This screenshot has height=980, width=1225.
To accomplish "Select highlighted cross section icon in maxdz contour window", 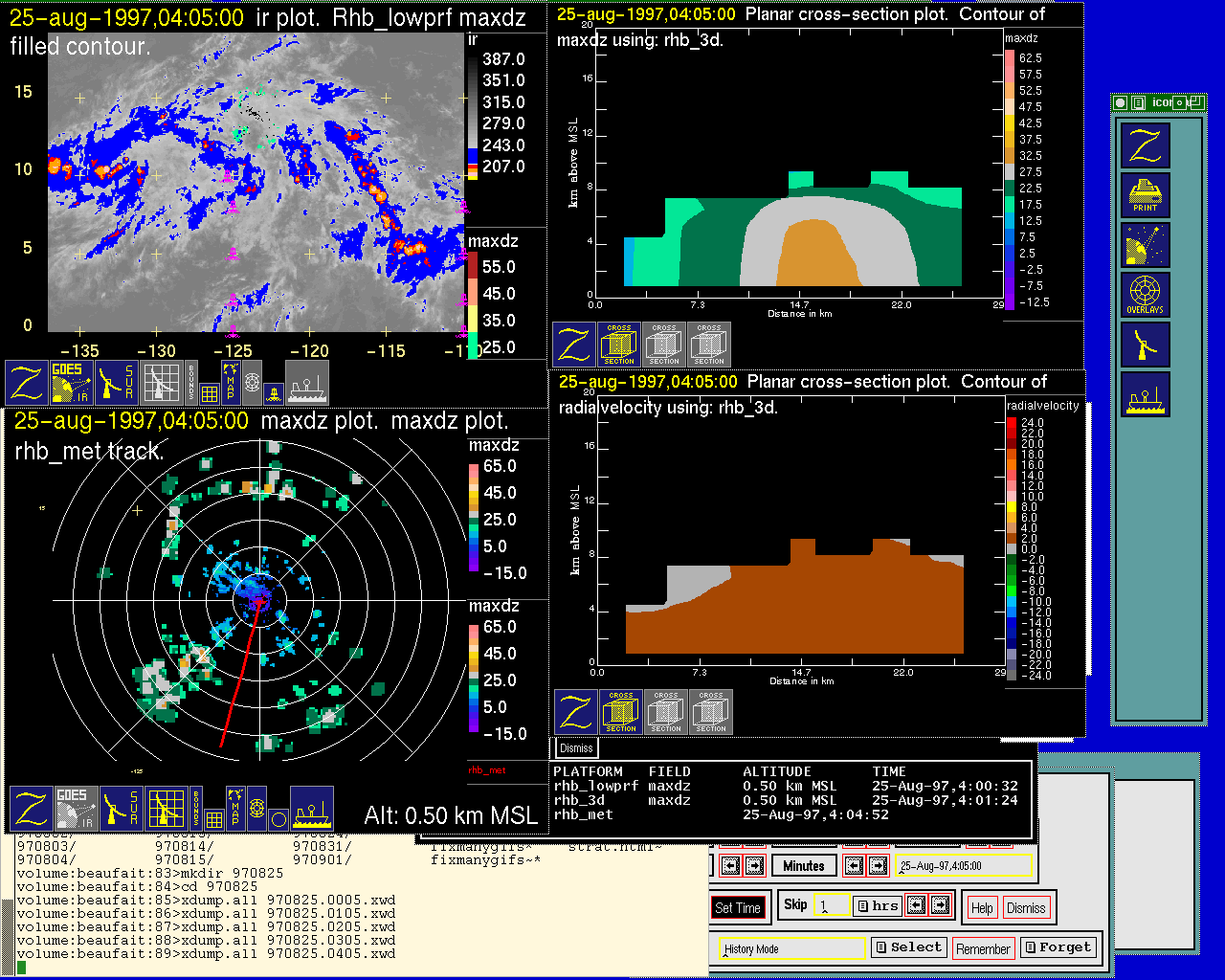I will [x=619, y=345].
